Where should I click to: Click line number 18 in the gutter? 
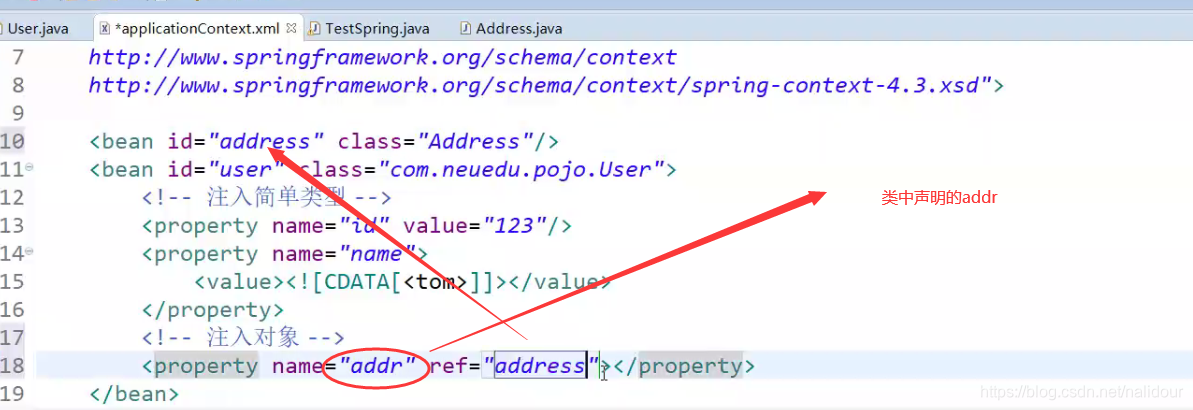coord(13,367)
